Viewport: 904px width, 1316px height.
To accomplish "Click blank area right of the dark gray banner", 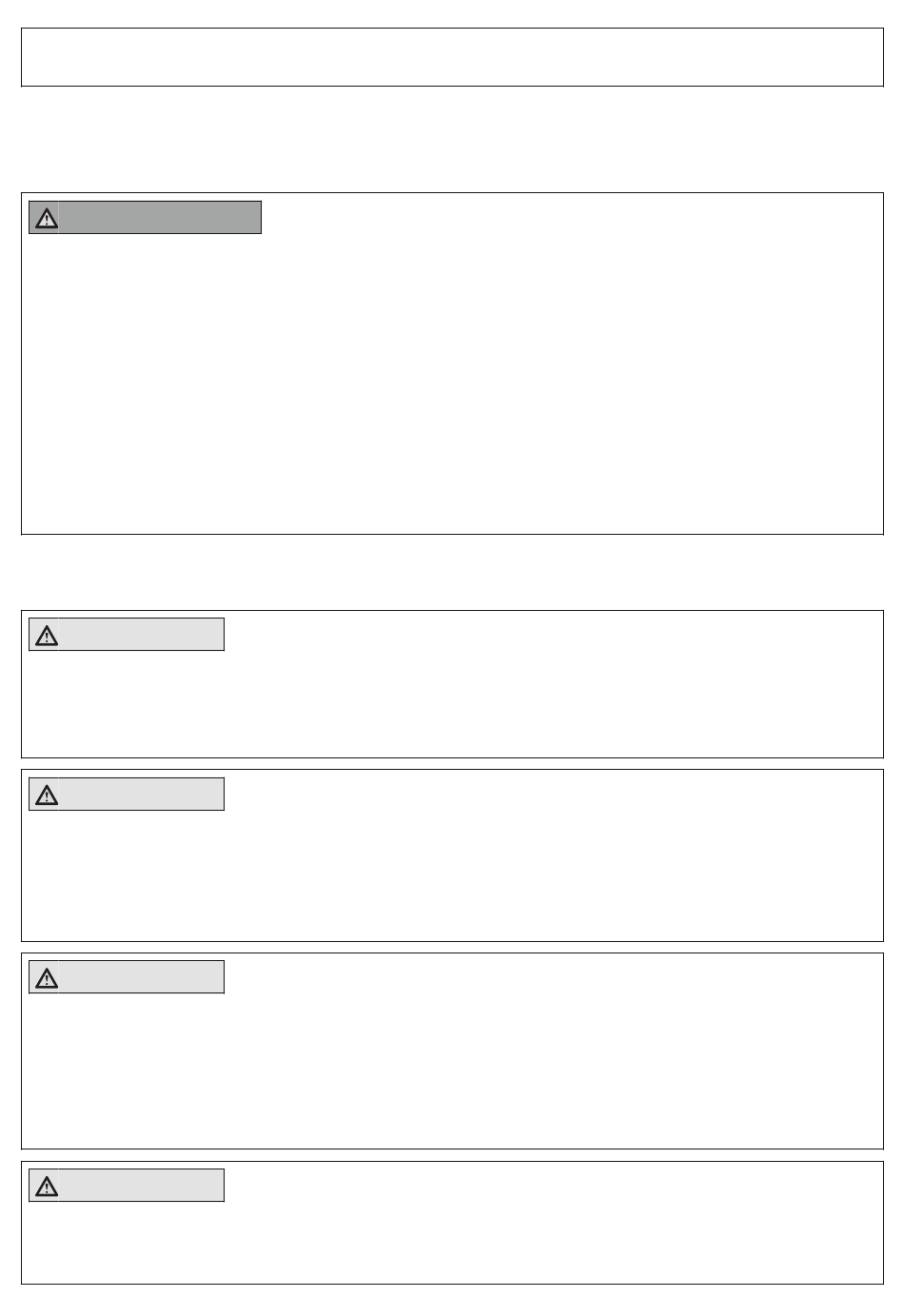I will 571,218.
